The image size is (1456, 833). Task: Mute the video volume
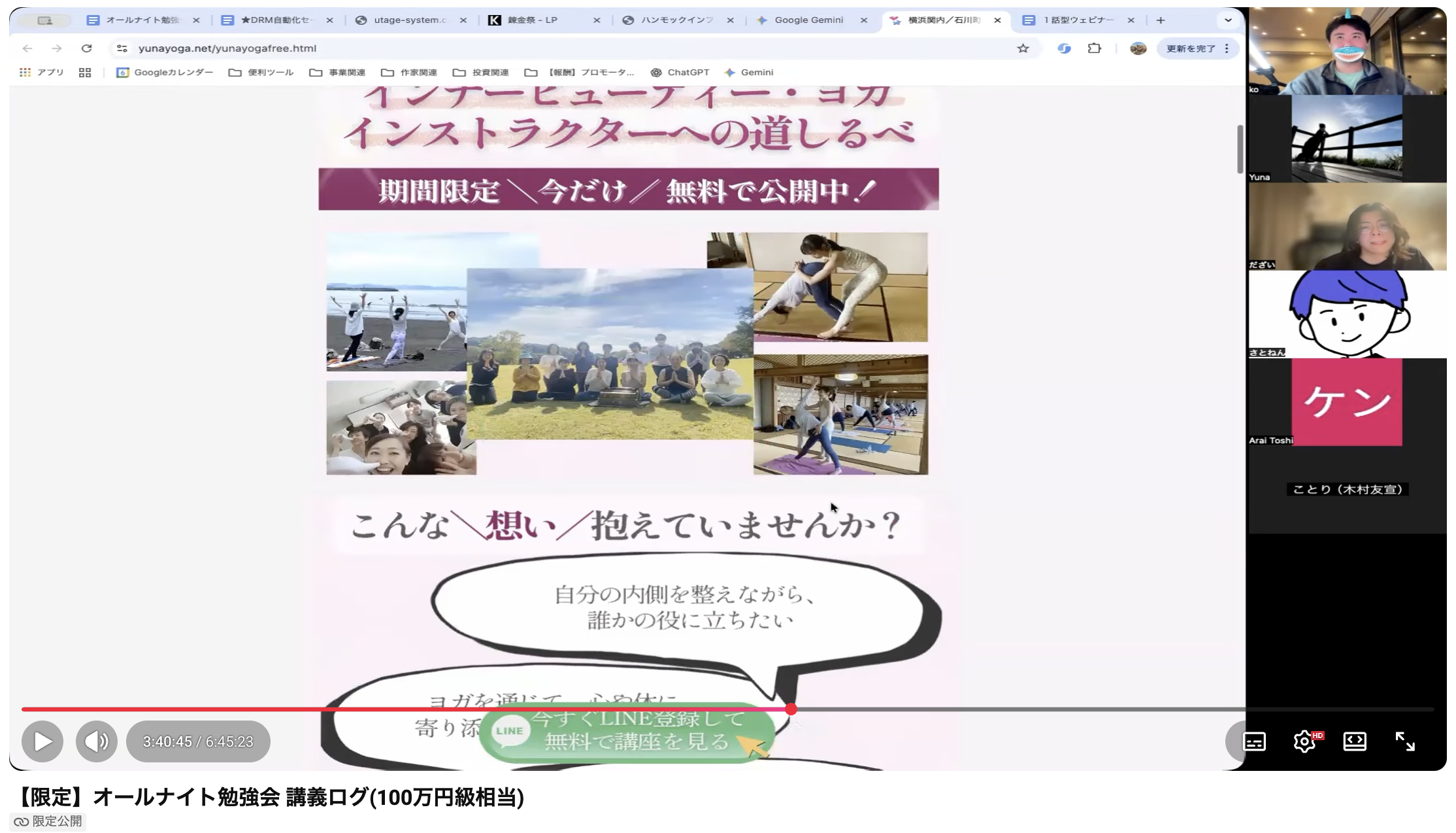[x=97, y=741]
